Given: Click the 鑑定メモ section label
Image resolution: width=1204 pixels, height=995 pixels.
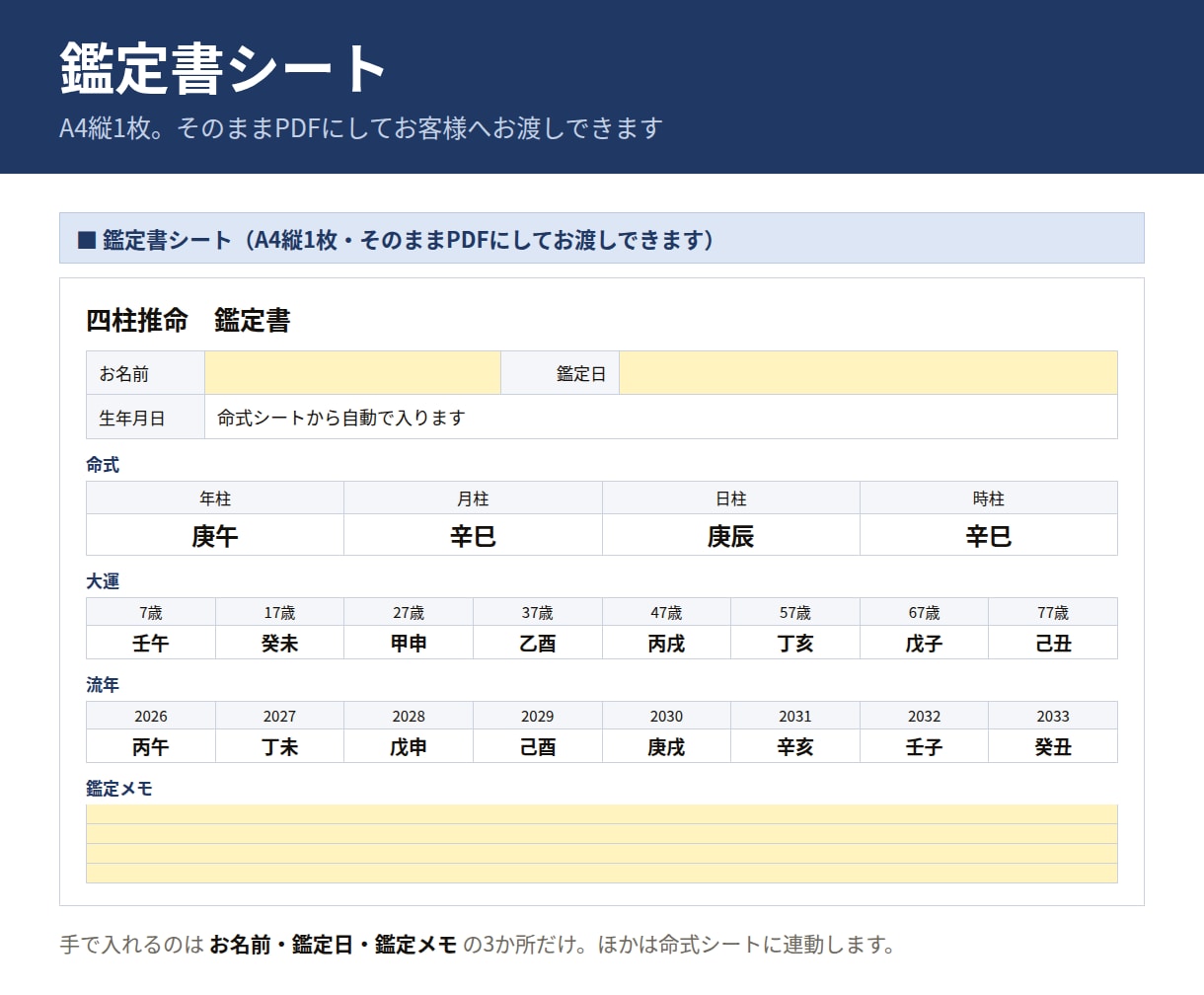Looking at the screenshot, I should point(119,789).
